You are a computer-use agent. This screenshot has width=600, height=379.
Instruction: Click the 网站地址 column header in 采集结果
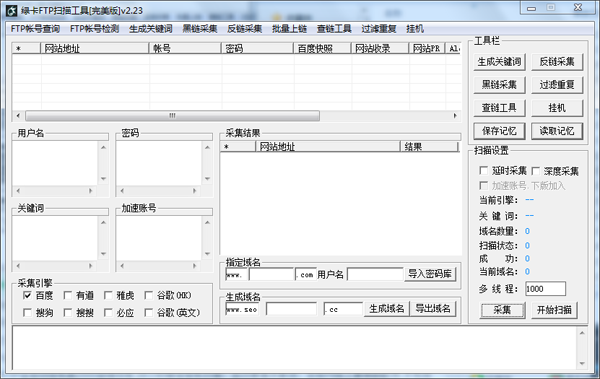tap(328, 147)
